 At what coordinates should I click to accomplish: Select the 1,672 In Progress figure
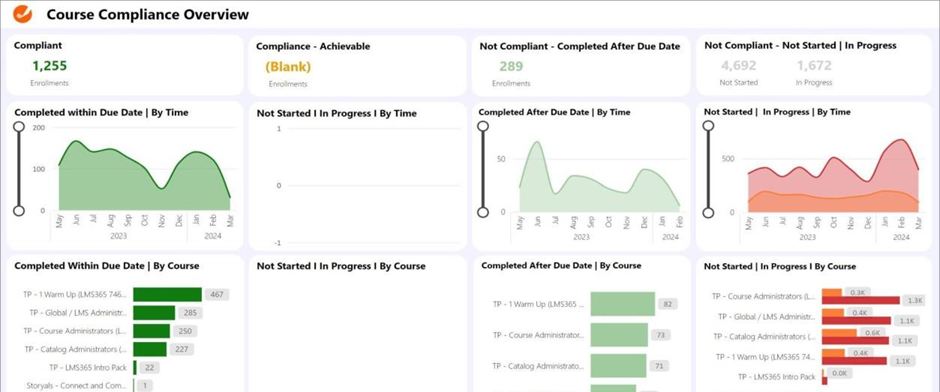(x=814, y=65)
